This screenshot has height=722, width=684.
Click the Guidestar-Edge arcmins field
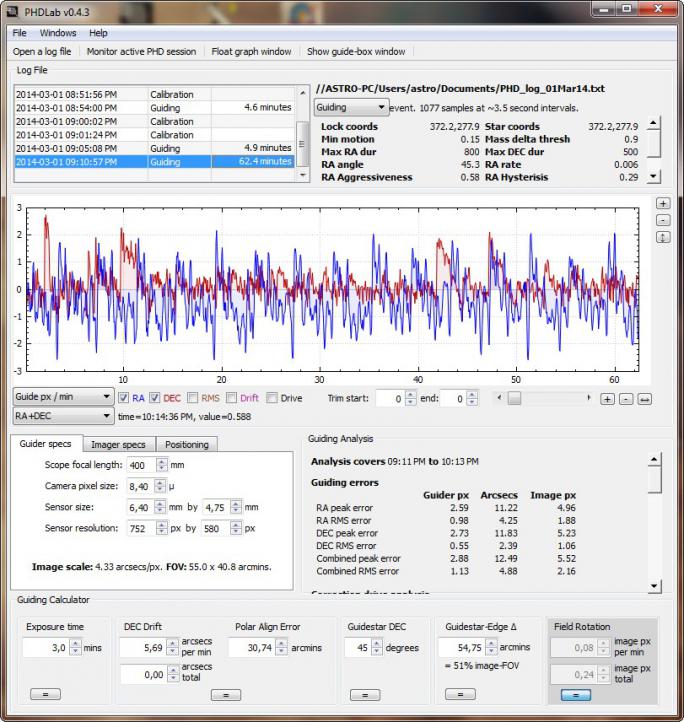pyautogui.click(x=462, y=647)
